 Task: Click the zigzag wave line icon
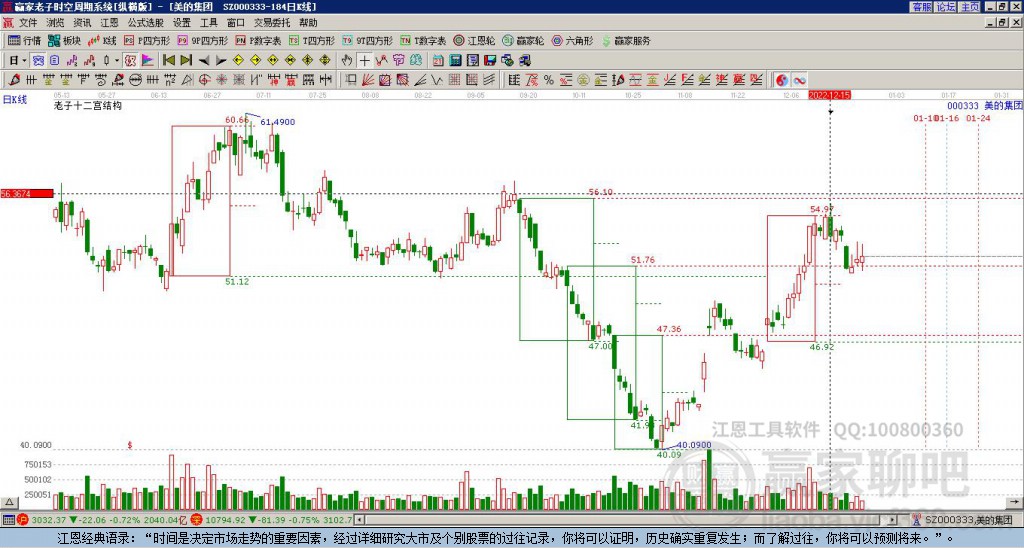(x=438, y=80)
